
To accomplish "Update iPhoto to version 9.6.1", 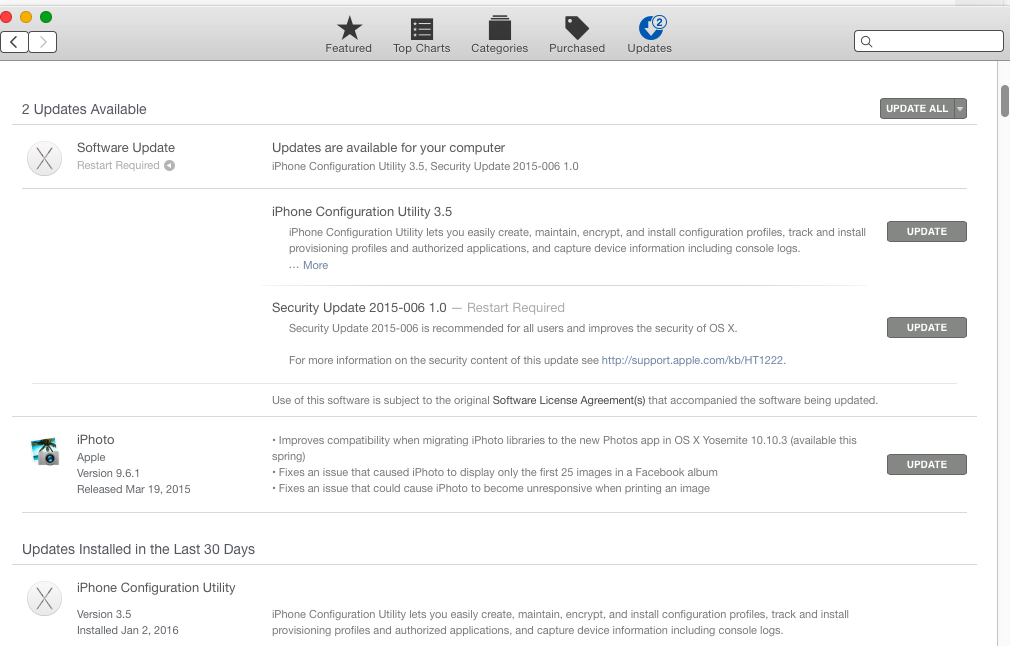I will 927,464.
